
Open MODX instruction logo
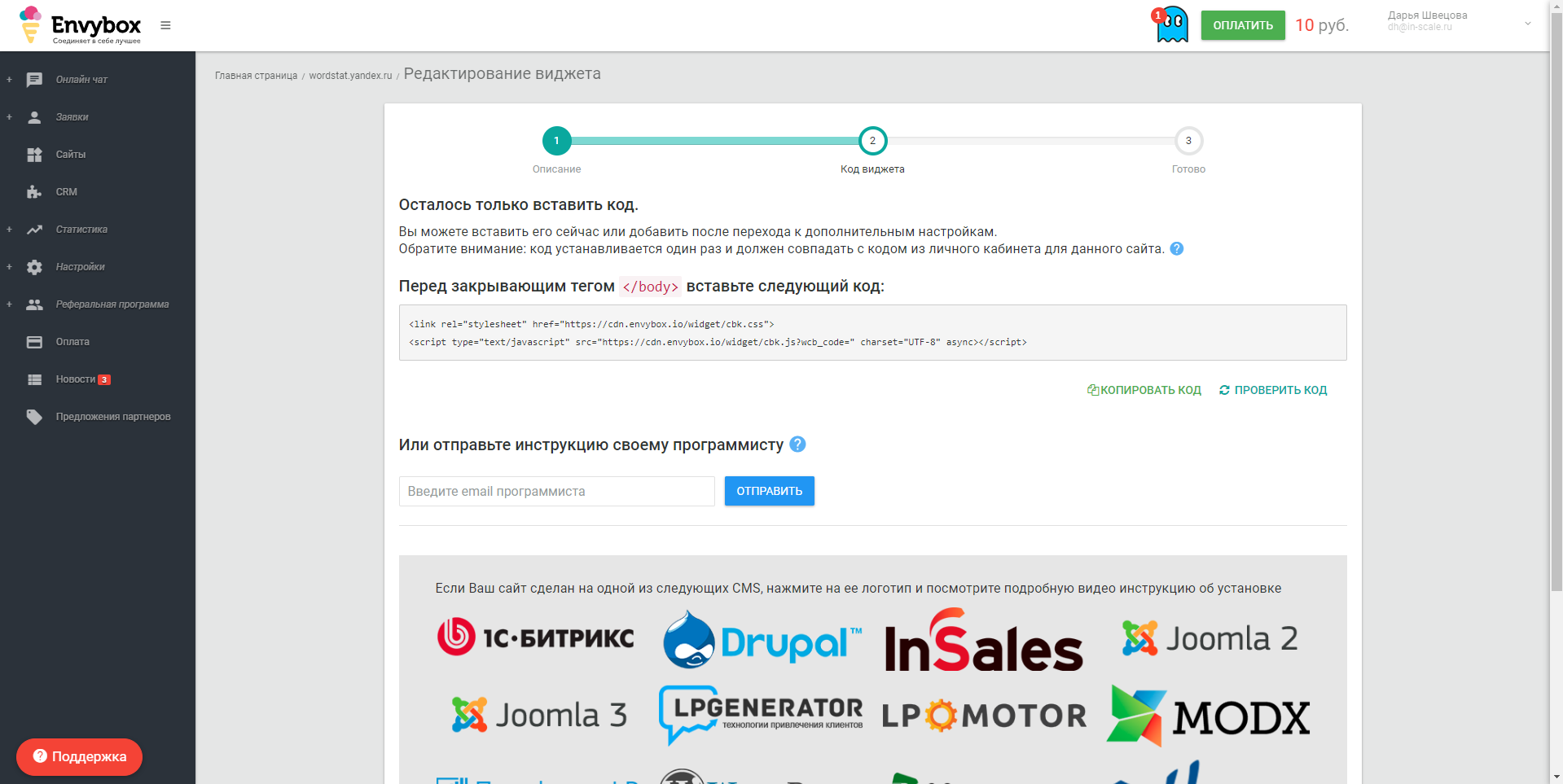pos(1209,716)
